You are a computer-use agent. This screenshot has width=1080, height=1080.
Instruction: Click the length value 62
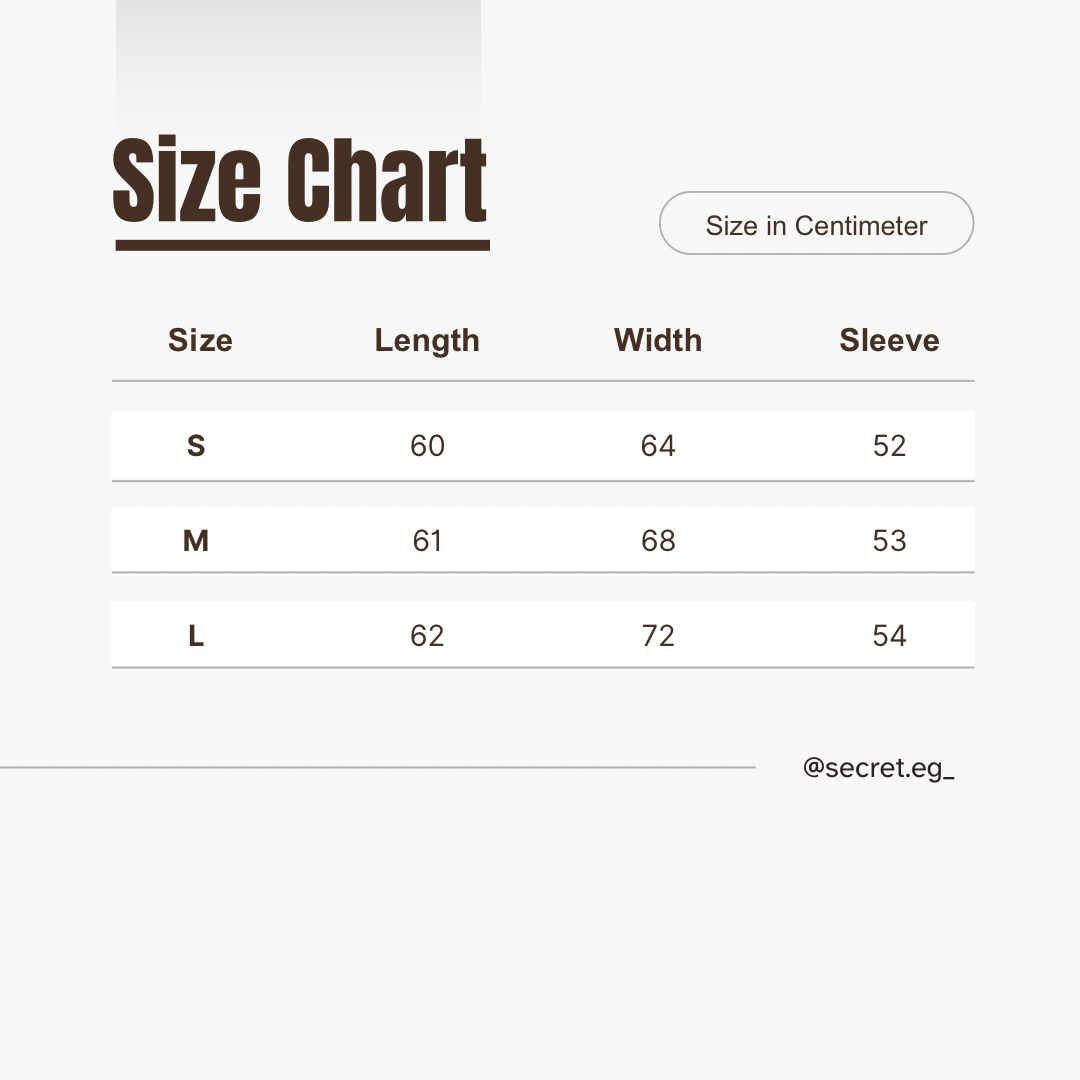pyautogui.click(x=427, y=636)
